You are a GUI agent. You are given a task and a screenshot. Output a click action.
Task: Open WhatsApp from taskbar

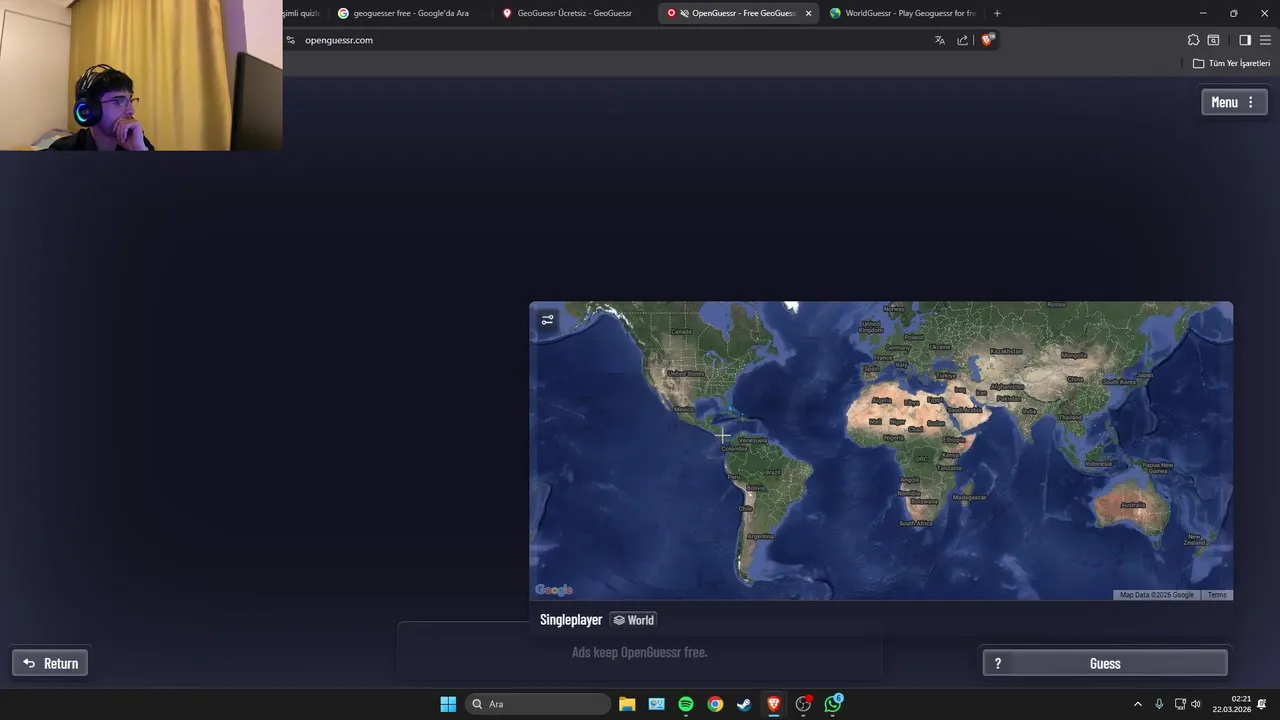point(833,704)
